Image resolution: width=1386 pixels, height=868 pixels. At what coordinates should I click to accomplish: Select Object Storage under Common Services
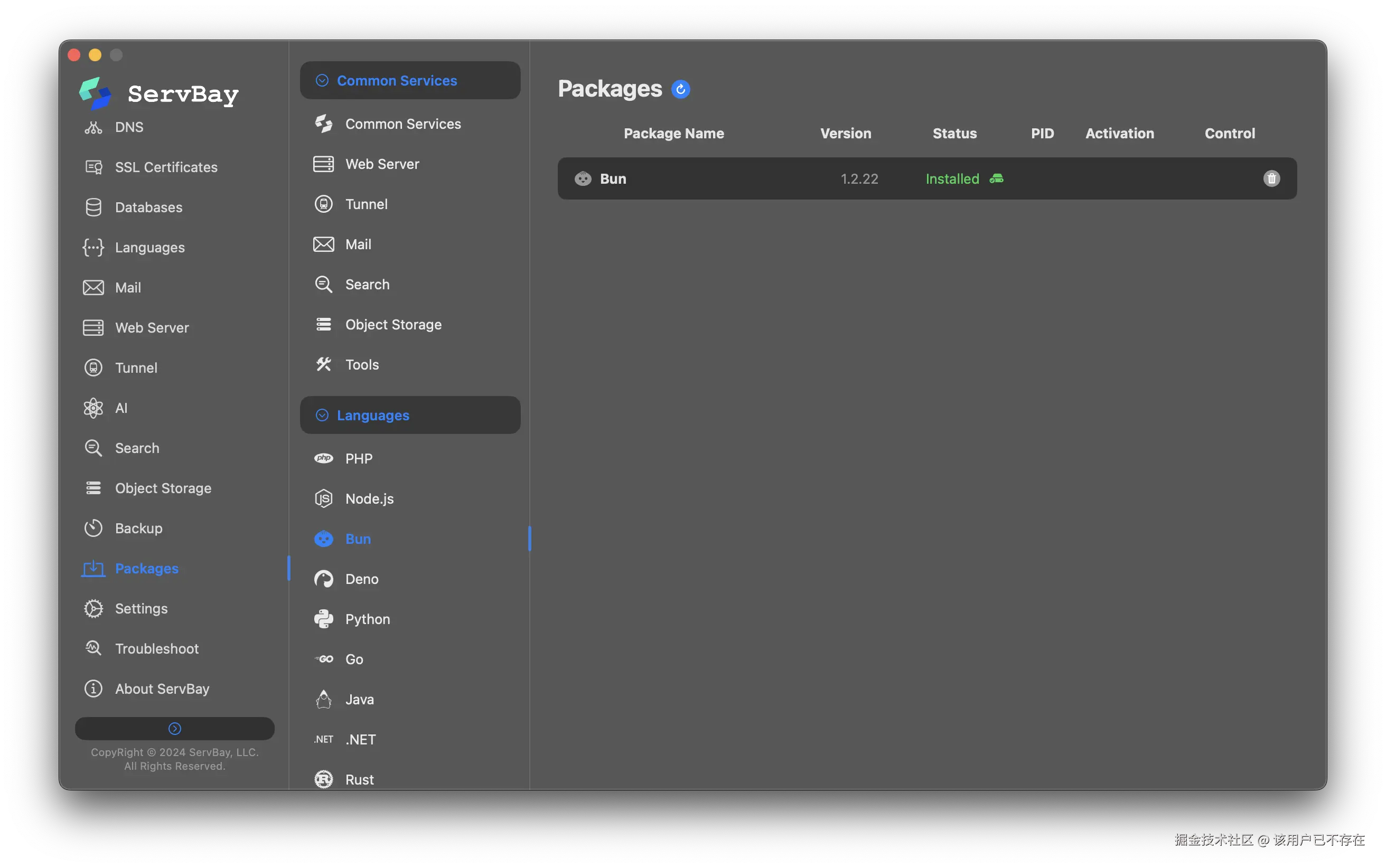pyautogui.click(x=394, y=324)
